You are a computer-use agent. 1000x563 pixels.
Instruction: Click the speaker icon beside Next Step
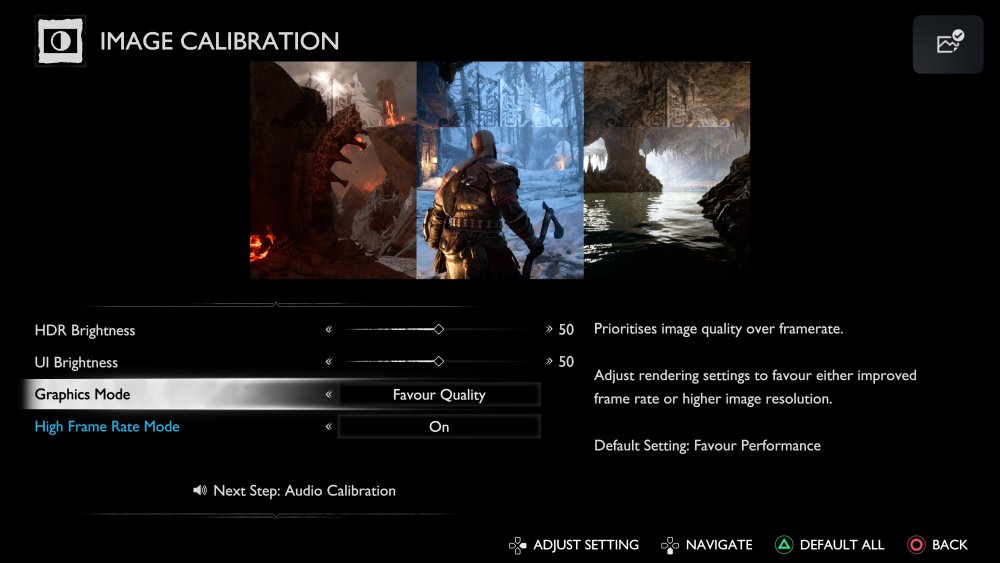[x=200, y=491]
